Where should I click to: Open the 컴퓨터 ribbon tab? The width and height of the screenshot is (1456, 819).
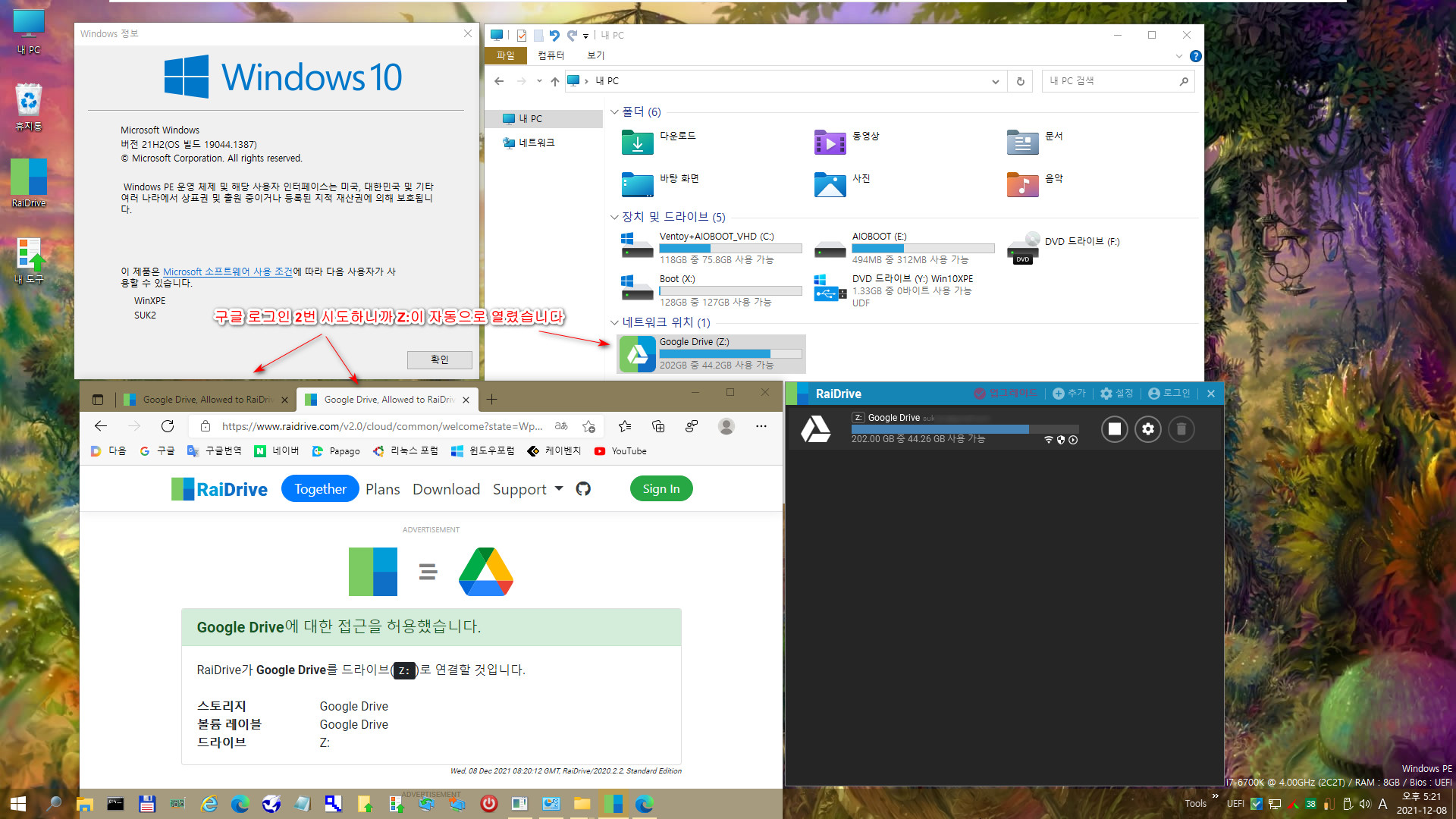click(551, 55)
